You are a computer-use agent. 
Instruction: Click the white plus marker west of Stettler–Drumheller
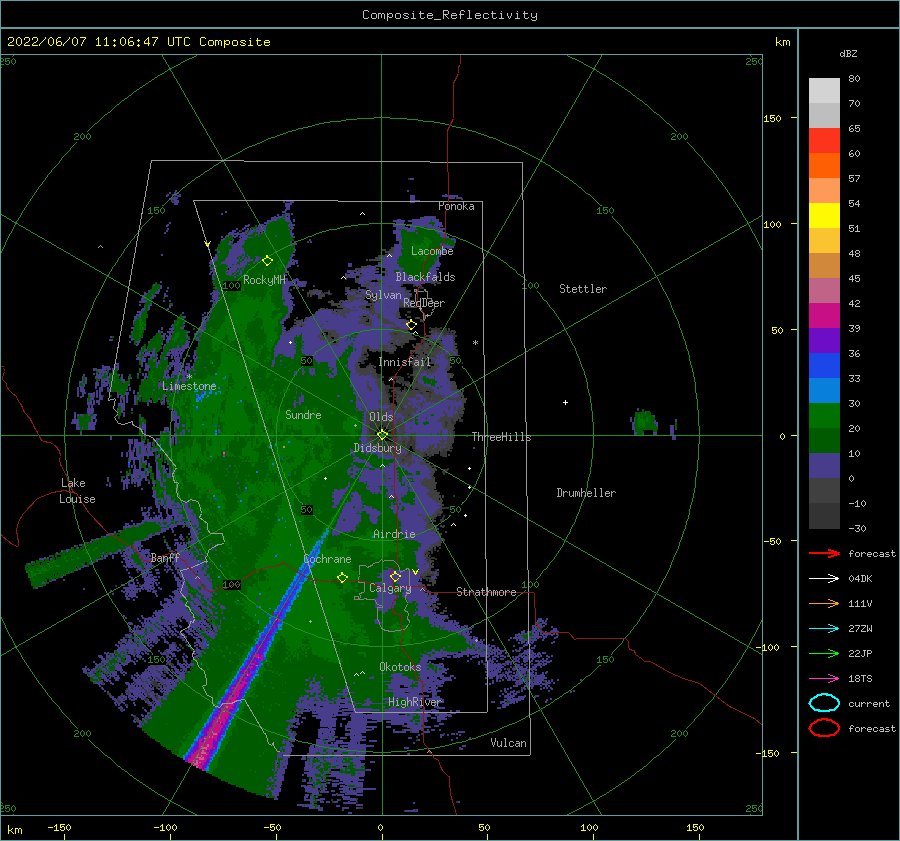565,402
